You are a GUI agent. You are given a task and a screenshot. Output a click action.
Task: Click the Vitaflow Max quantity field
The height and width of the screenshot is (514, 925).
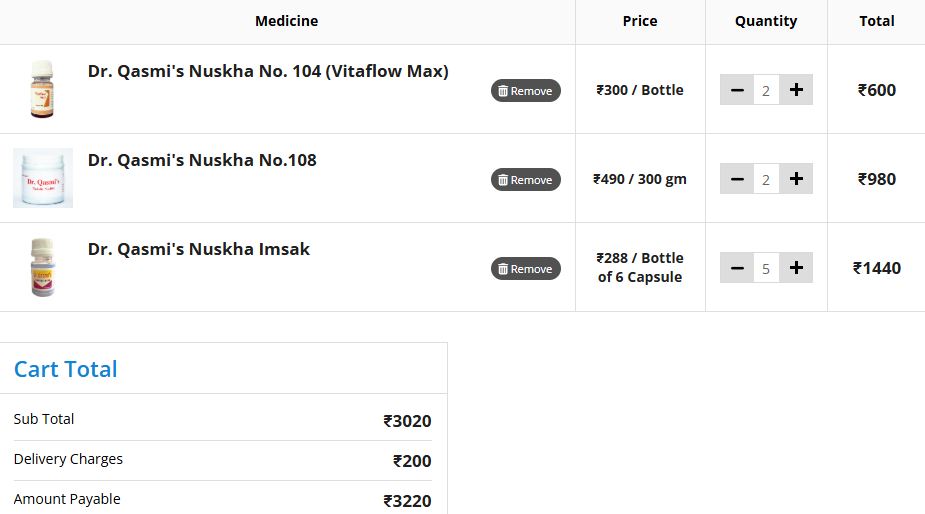[x=766, y=90]
